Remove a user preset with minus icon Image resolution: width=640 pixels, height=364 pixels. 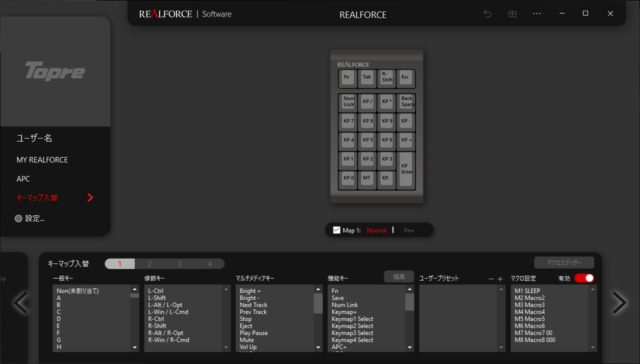[491, 279]
